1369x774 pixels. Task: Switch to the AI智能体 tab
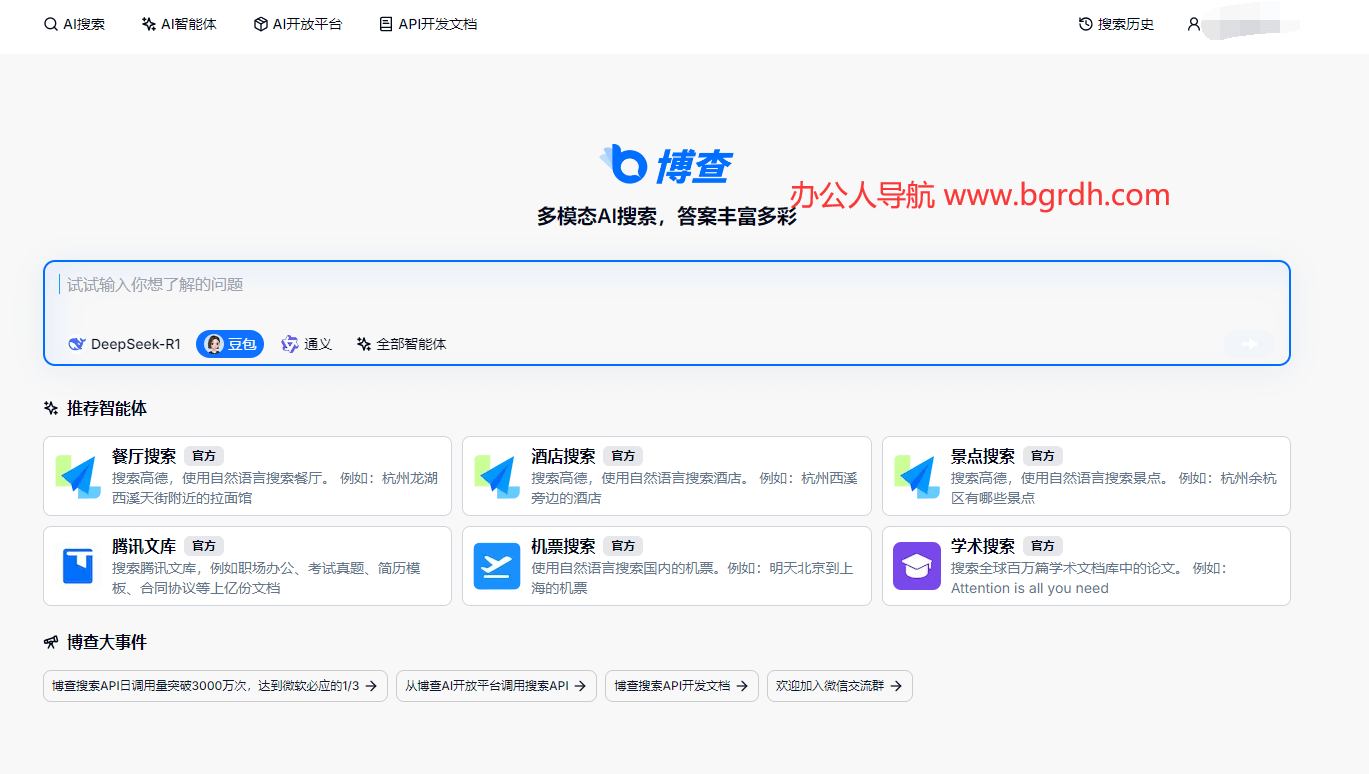tap(179, 23)
